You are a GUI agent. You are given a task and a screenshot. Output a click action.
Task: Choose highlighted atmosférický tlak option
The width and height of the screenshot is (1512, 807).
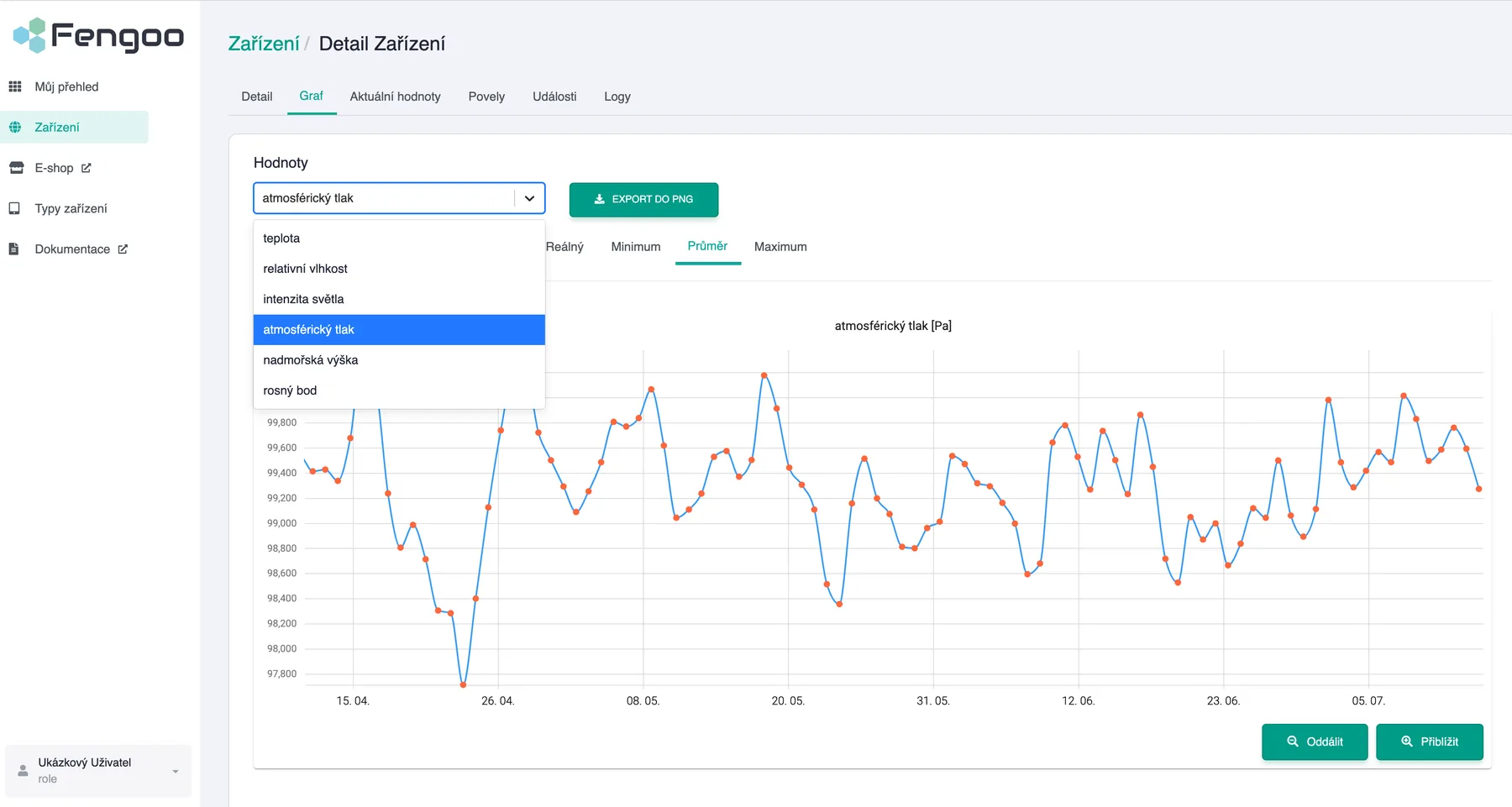click(399, 330)
